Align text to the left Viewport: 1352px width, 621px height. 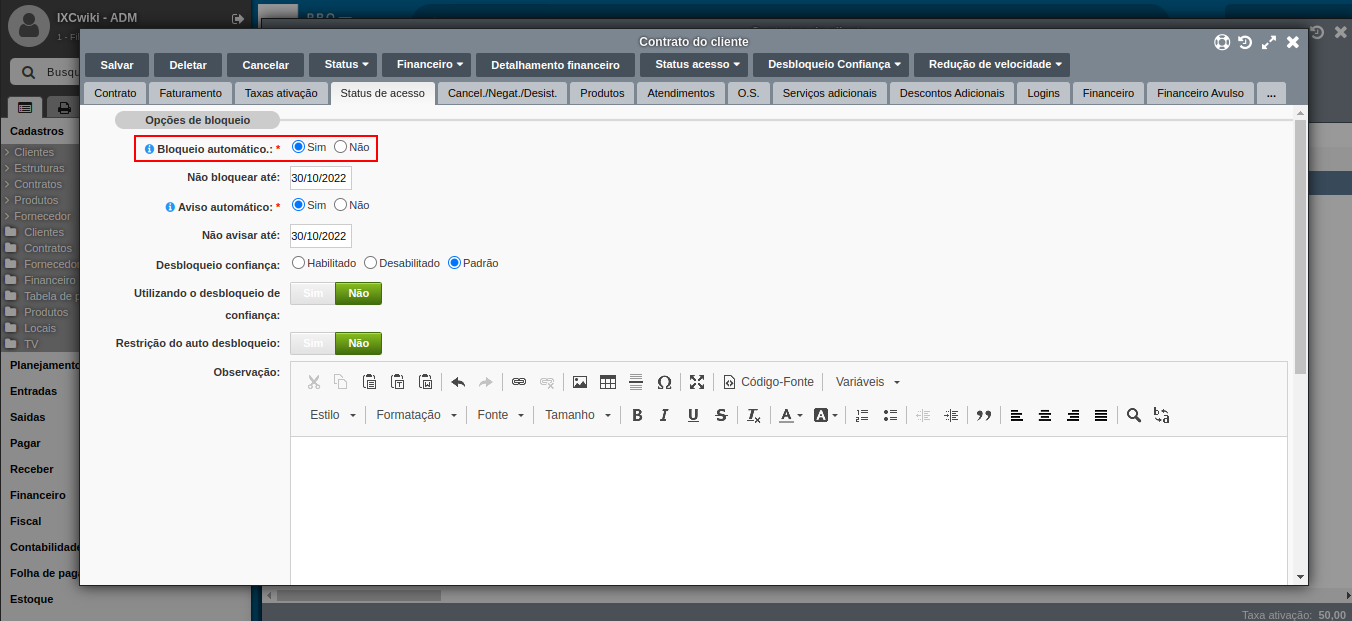(x=1017, y=415)
